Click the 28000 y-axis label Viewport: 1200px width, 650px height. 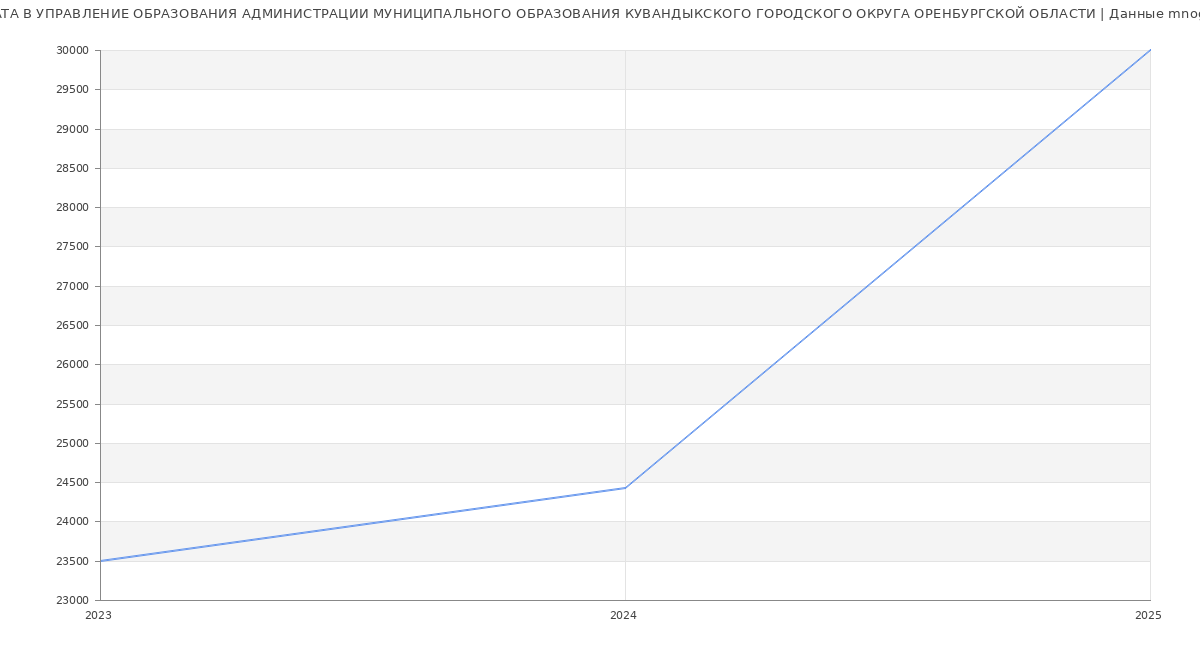(72, 208)
